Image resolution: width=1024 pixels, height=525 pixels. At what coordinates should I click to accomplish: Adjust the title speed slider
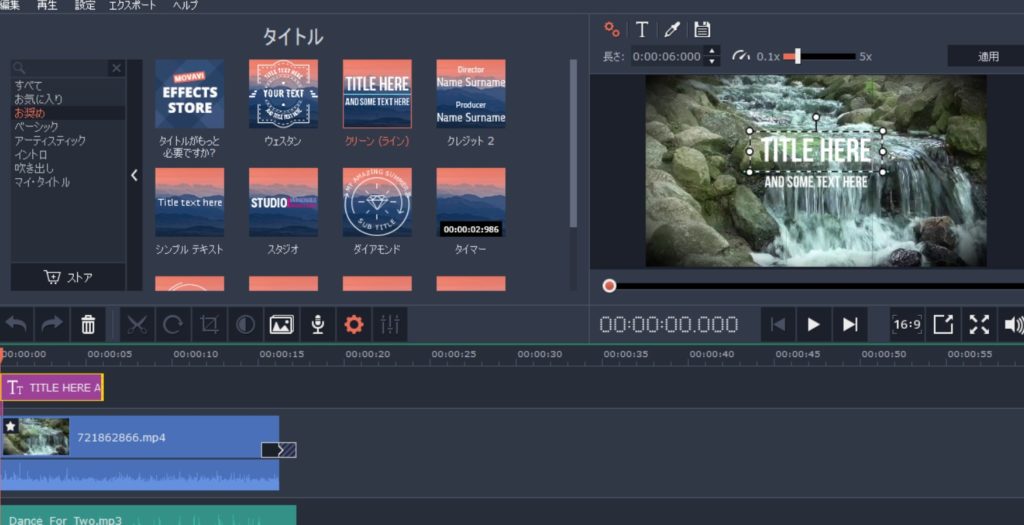coord(790,57)
